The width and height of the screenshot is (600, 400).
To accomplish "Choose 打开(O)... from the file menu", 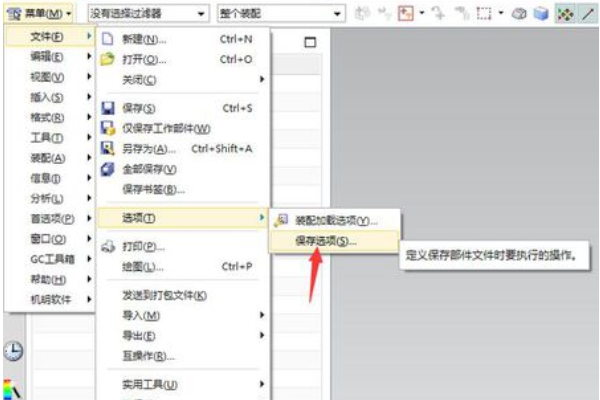I will click(183, 59).
